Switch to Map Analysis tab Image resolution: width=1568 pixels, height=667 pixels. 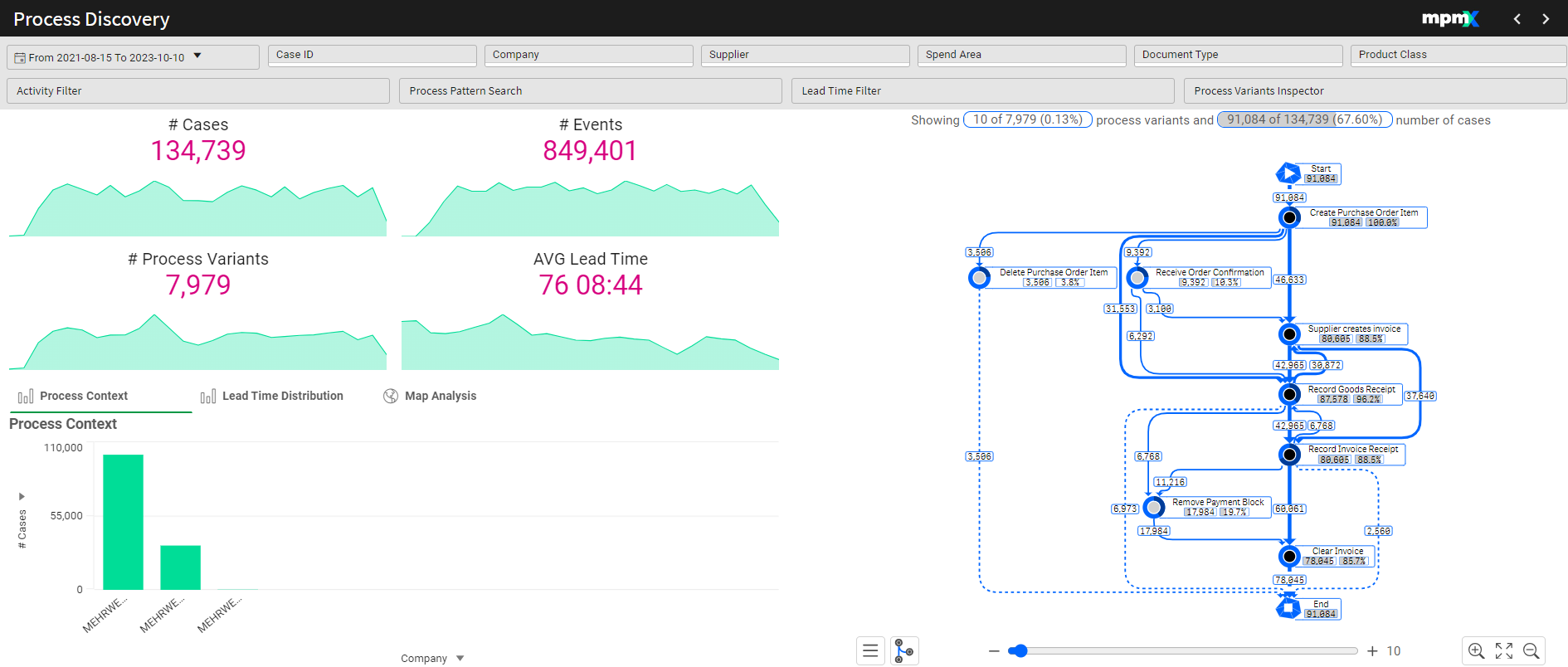(441, 396)
